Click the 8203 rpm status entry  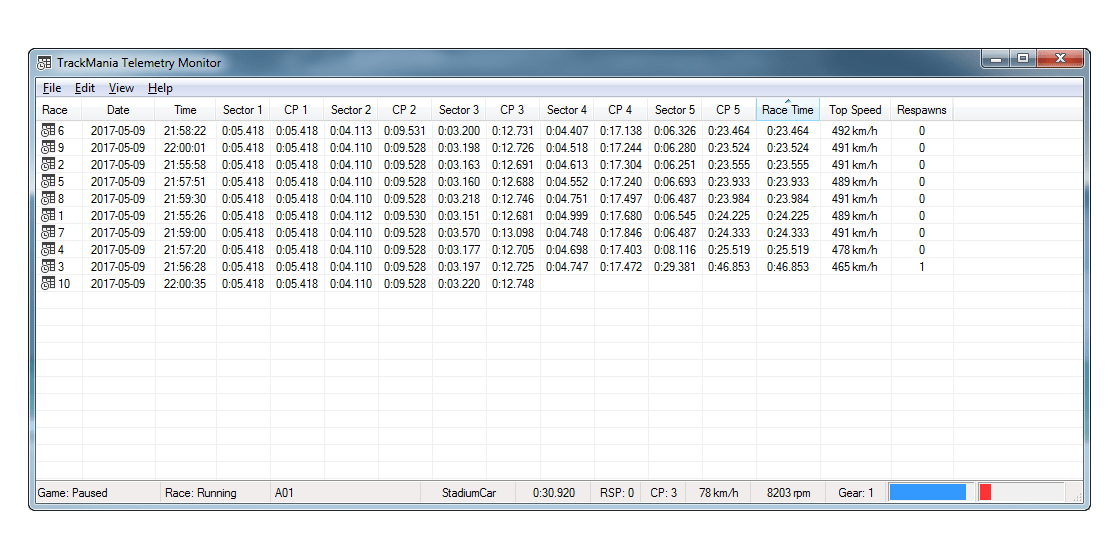pyautogui.click(x=789, y=493)
